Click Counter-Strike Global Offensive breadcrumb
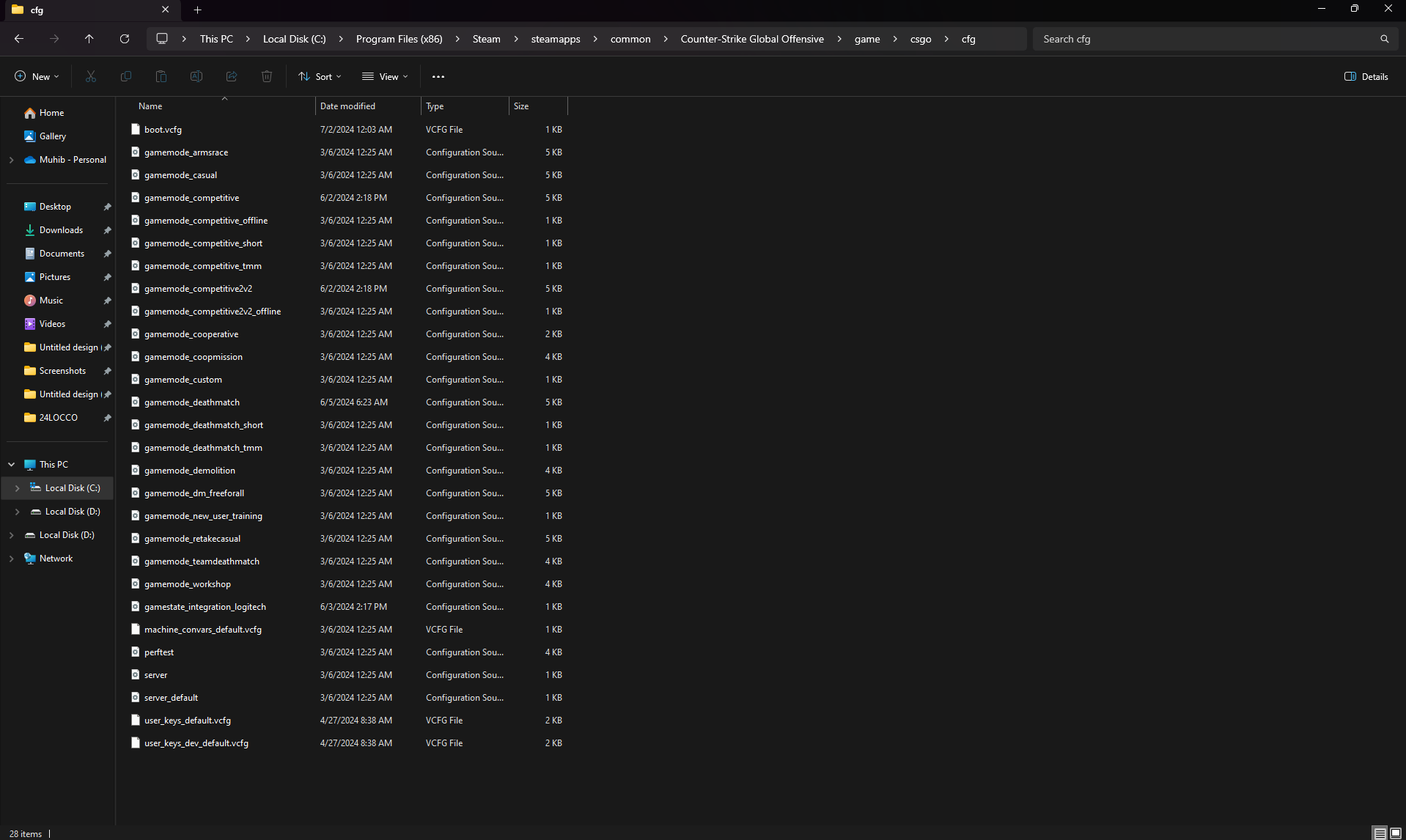Viewport: 1406px width, 840px height. coord(752,39)
